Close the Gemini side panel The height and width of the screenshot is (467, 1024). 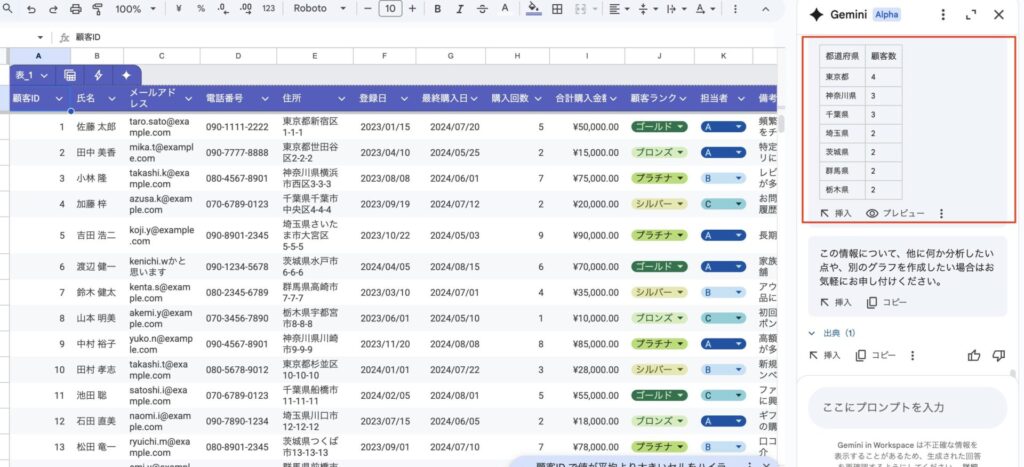[999, 15]
